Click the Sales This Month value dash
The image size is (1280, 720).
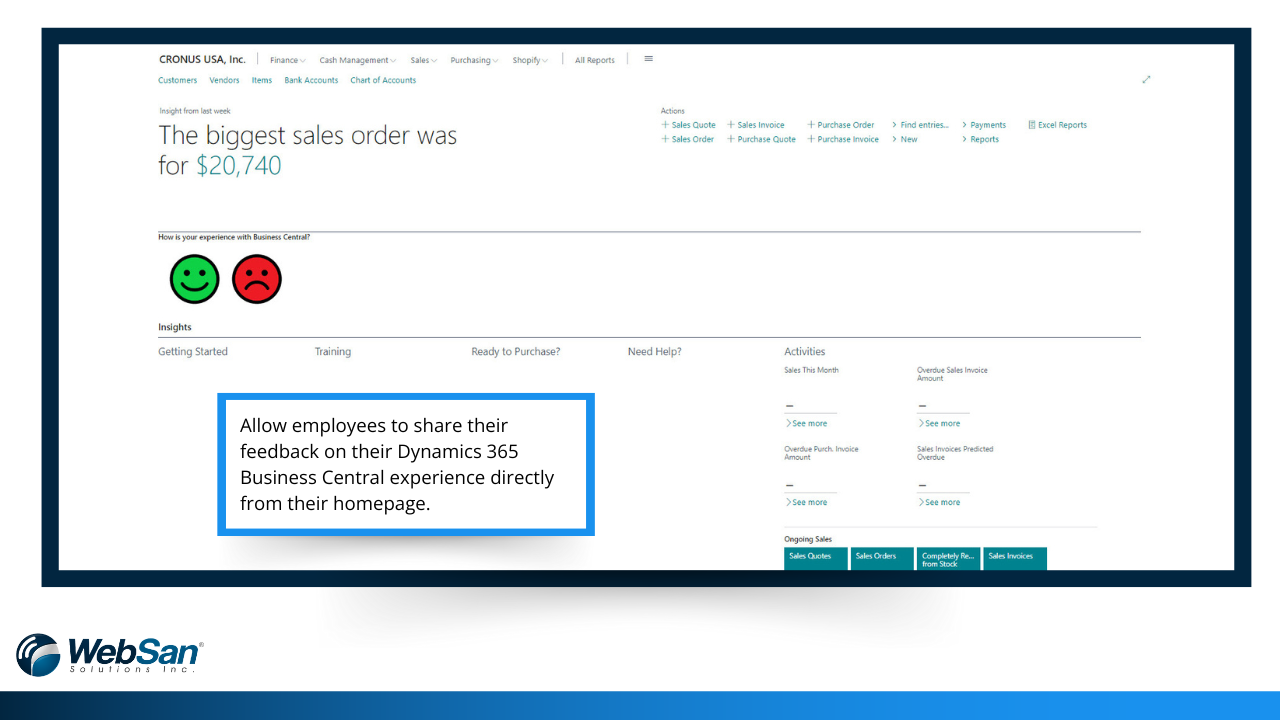790,406
